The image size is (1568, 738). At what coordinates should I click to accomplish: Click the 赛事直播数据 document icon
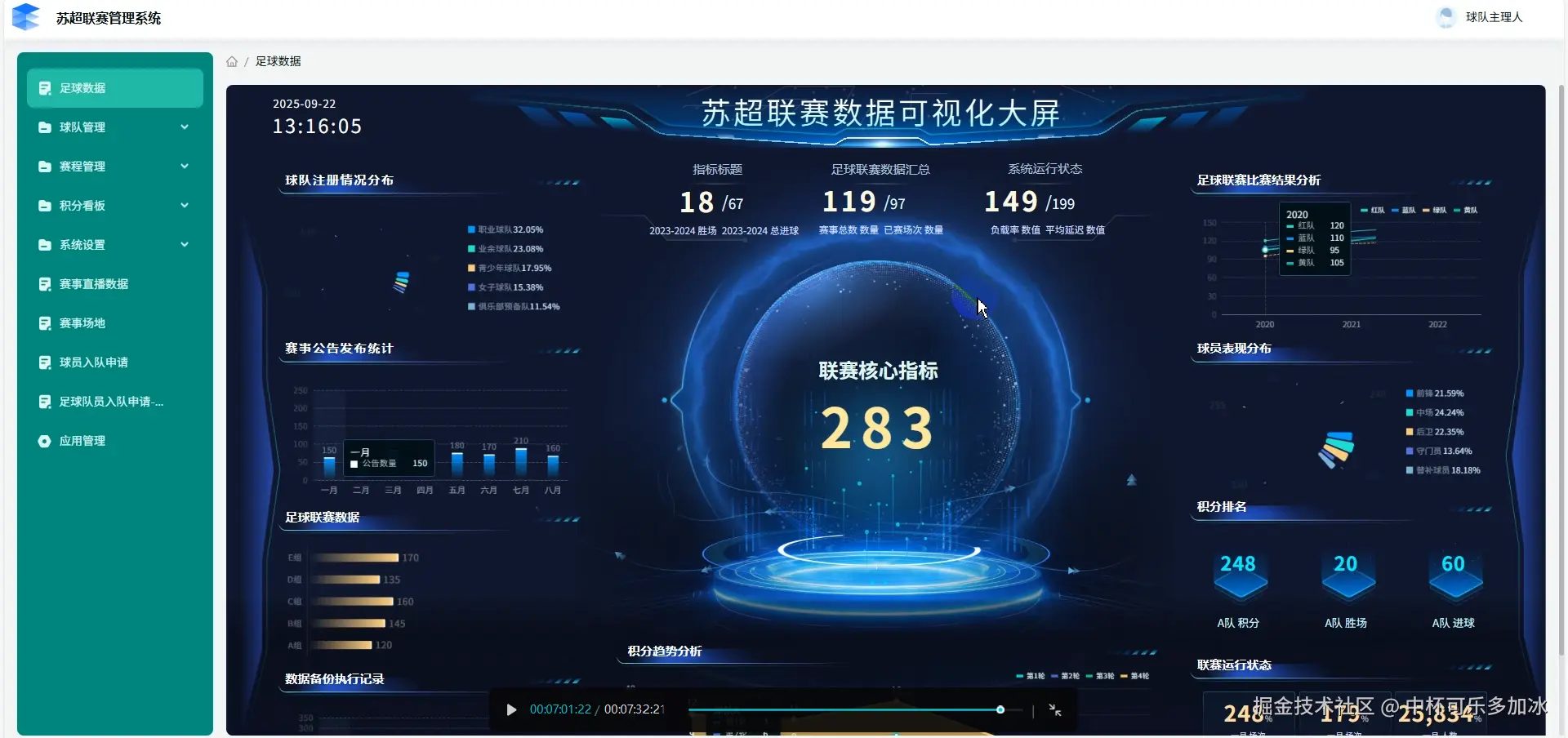pyautogui.click(x=45, y=284)
